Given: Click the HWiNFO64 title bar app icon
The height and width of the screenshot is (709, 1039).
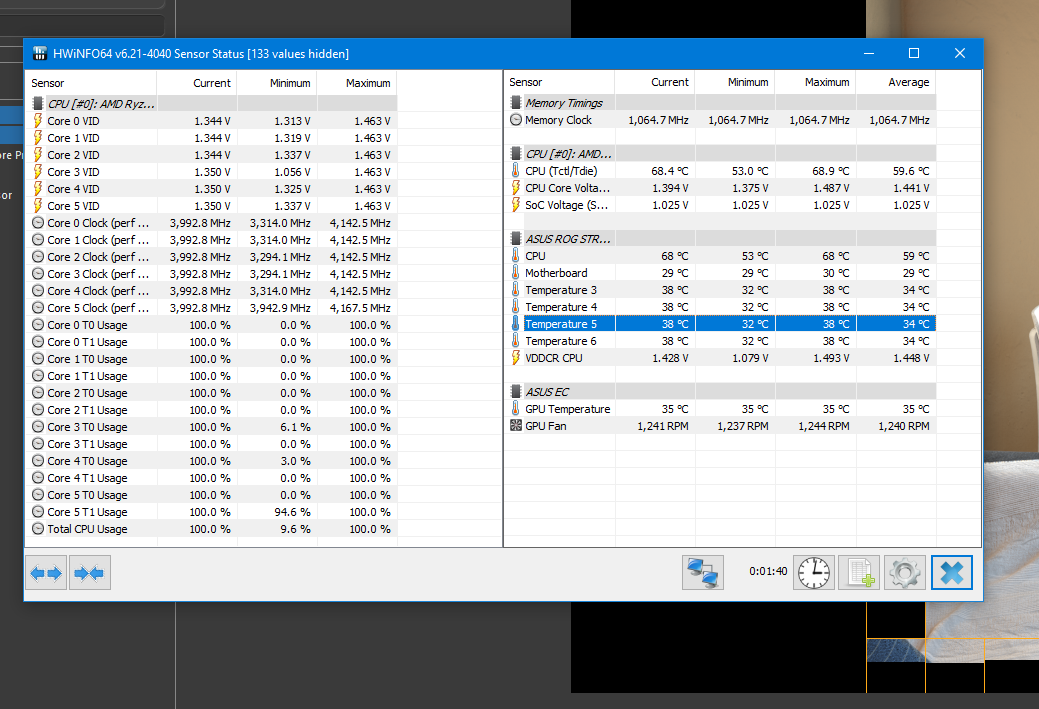Looking at the screenshot, I should coord(40,54).
